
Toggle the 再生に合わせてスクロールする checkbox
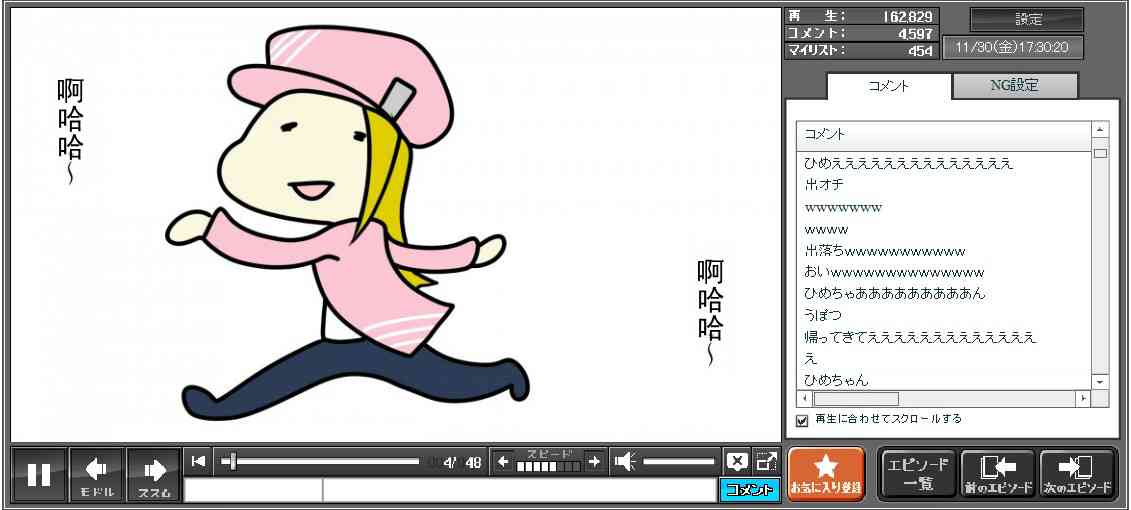802,420
